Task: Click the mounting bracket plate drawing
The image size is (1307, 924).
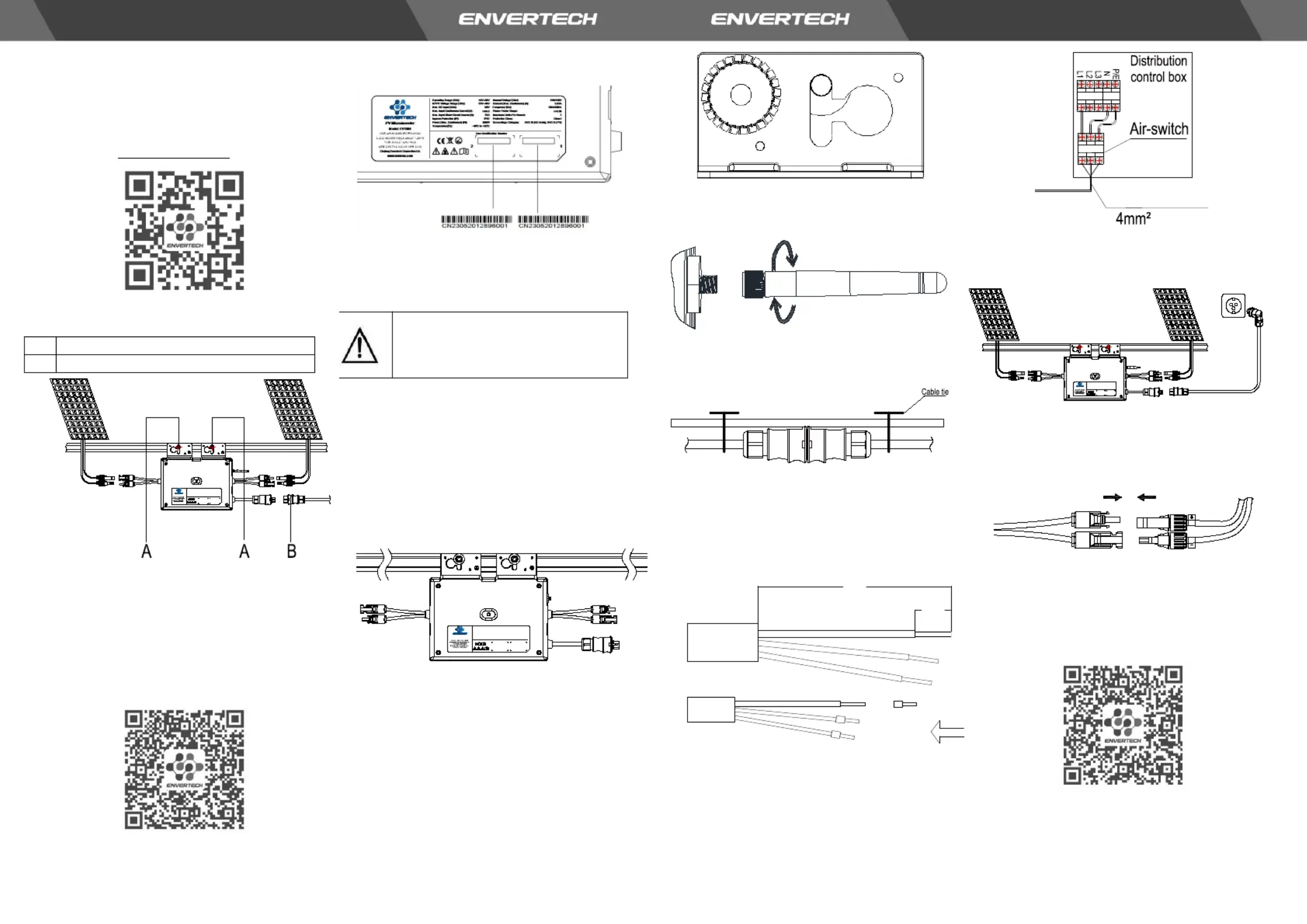Action: (810, 115)
